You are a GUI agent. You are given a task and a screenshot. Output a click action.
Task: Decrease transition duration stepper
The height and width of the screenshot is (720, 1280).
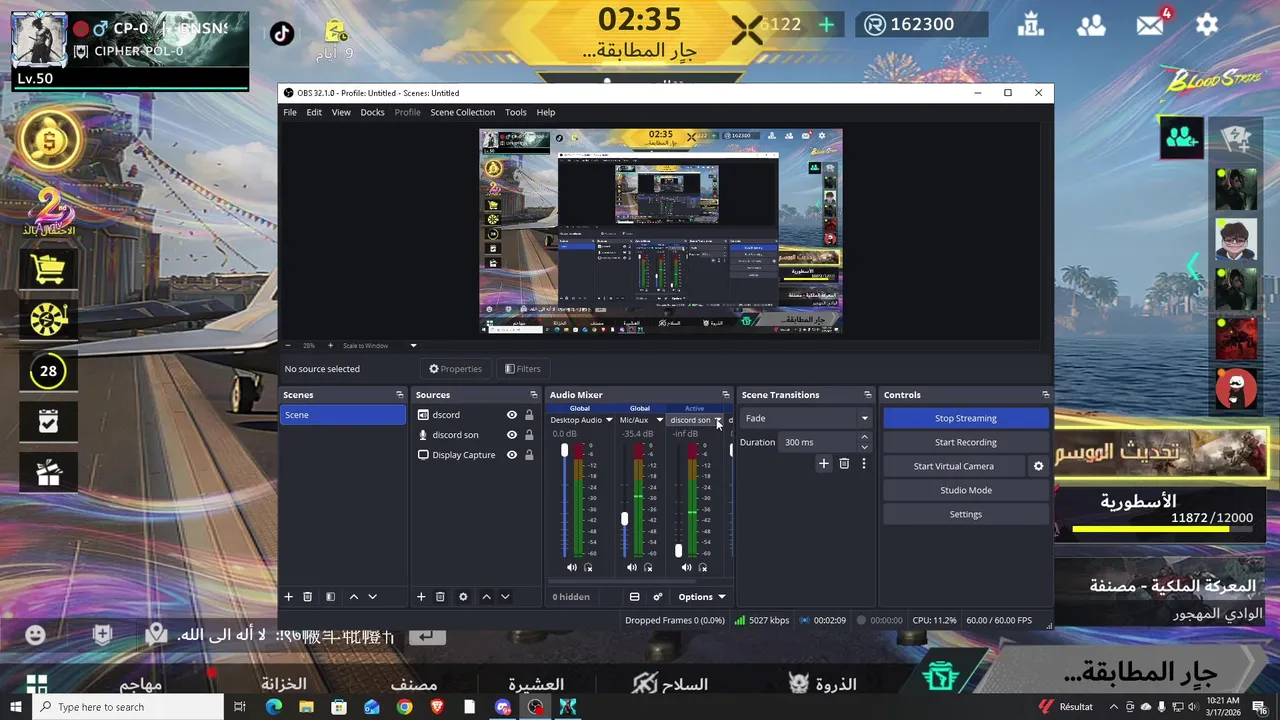[x=864, y=447]
